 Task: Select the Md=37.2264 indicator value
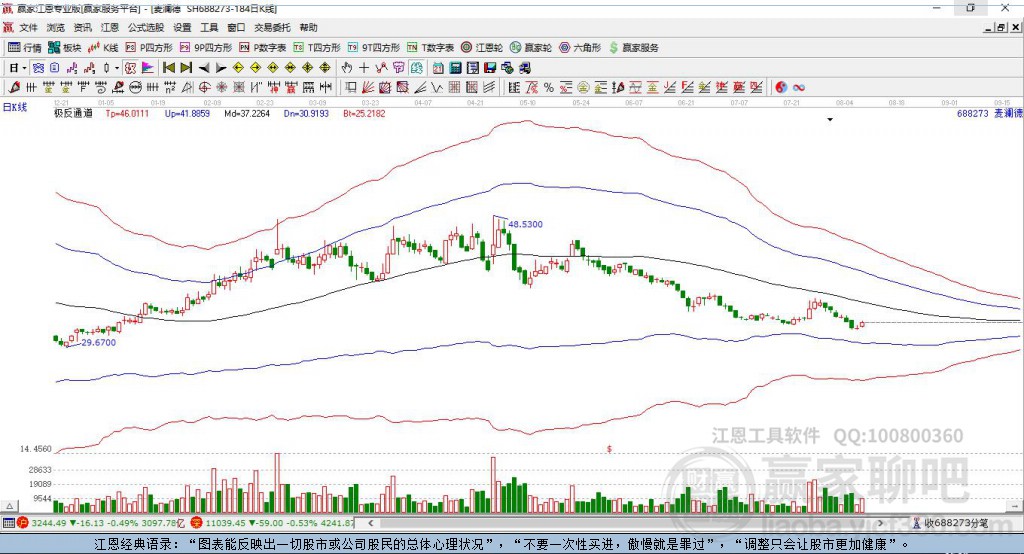pos(247,113)
